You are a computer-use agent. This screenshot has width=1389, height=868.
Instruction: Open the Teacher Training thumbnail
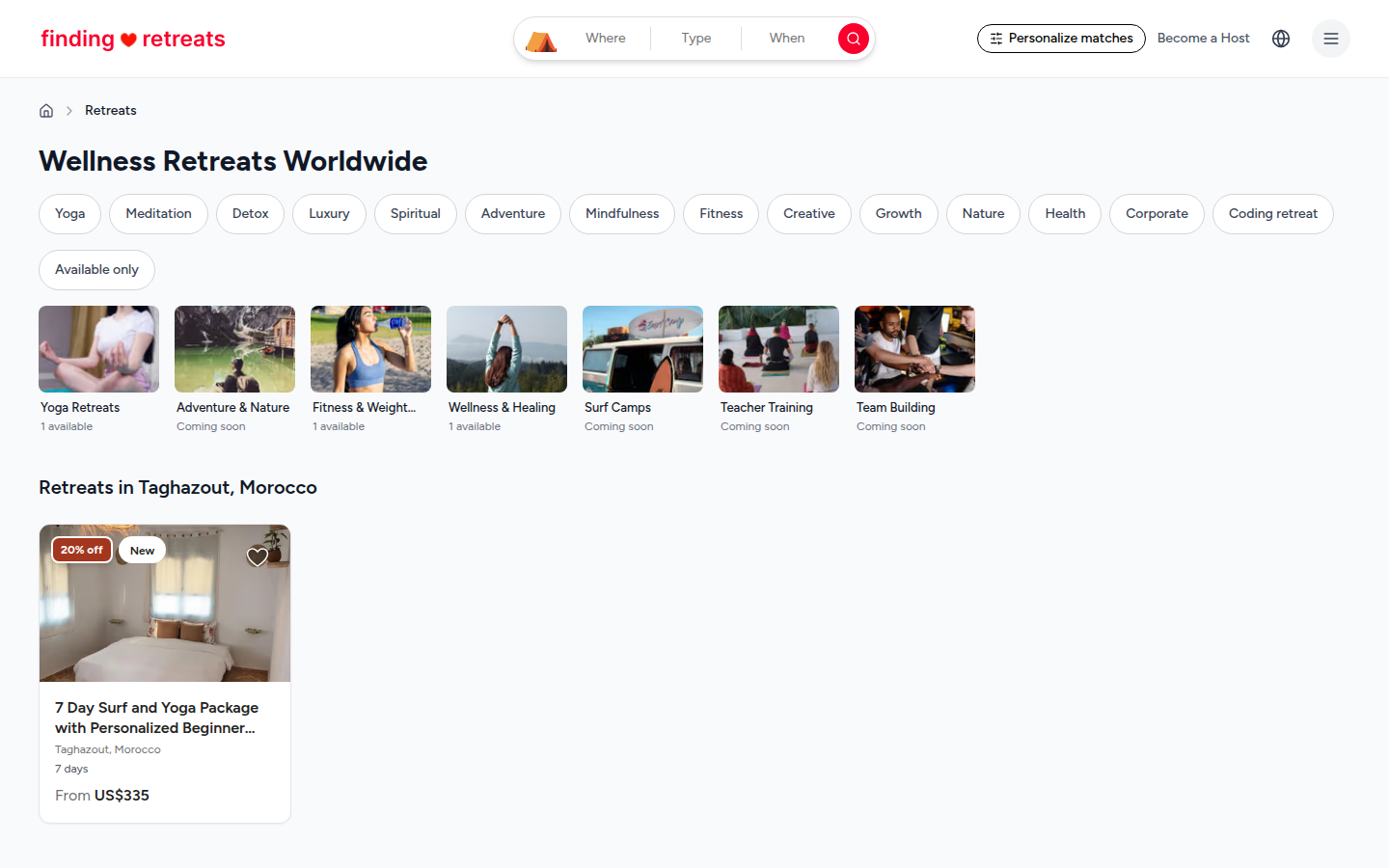coord(778,349)
